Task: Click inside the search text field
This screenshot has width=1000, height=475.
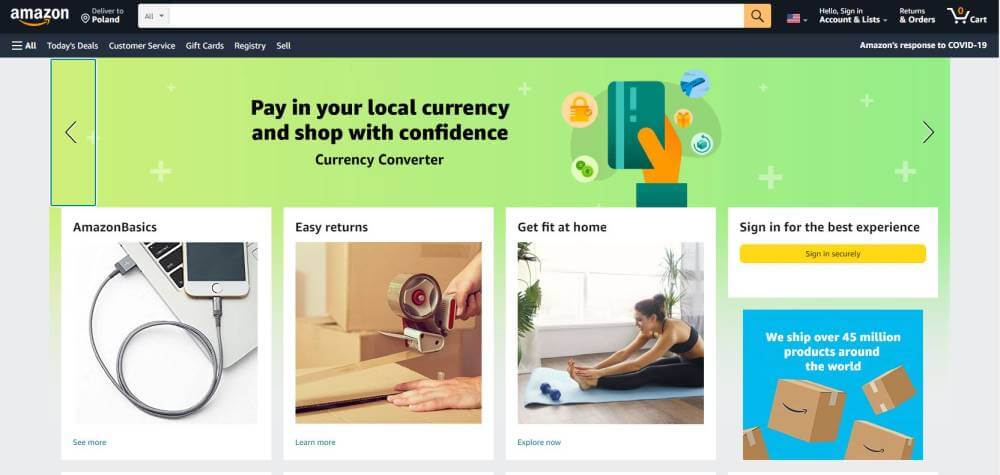Action: 456,16
